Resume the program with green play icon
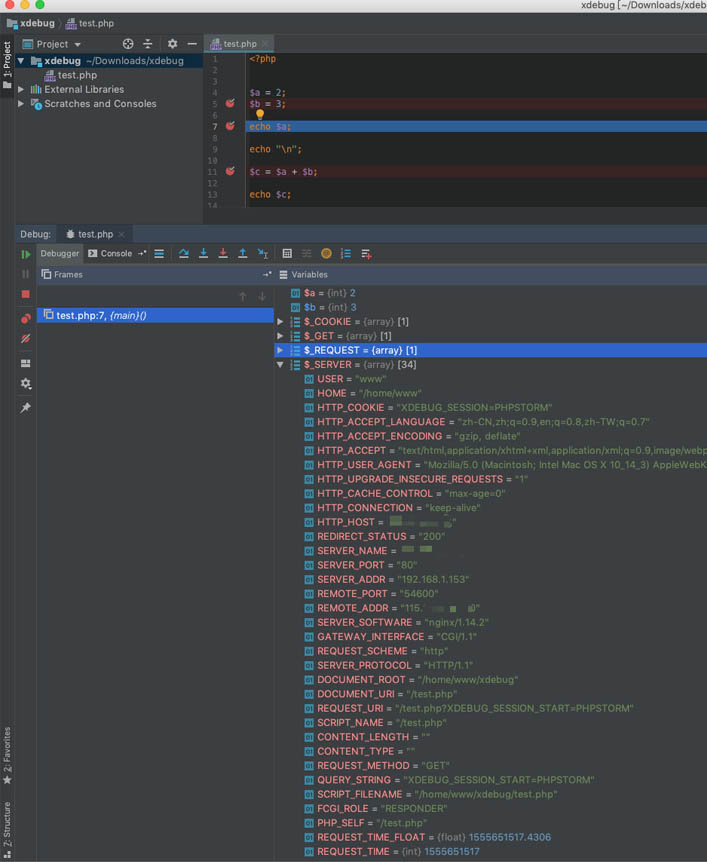The image size is (707, 862). pyautogui.click(x=25, y=255)
